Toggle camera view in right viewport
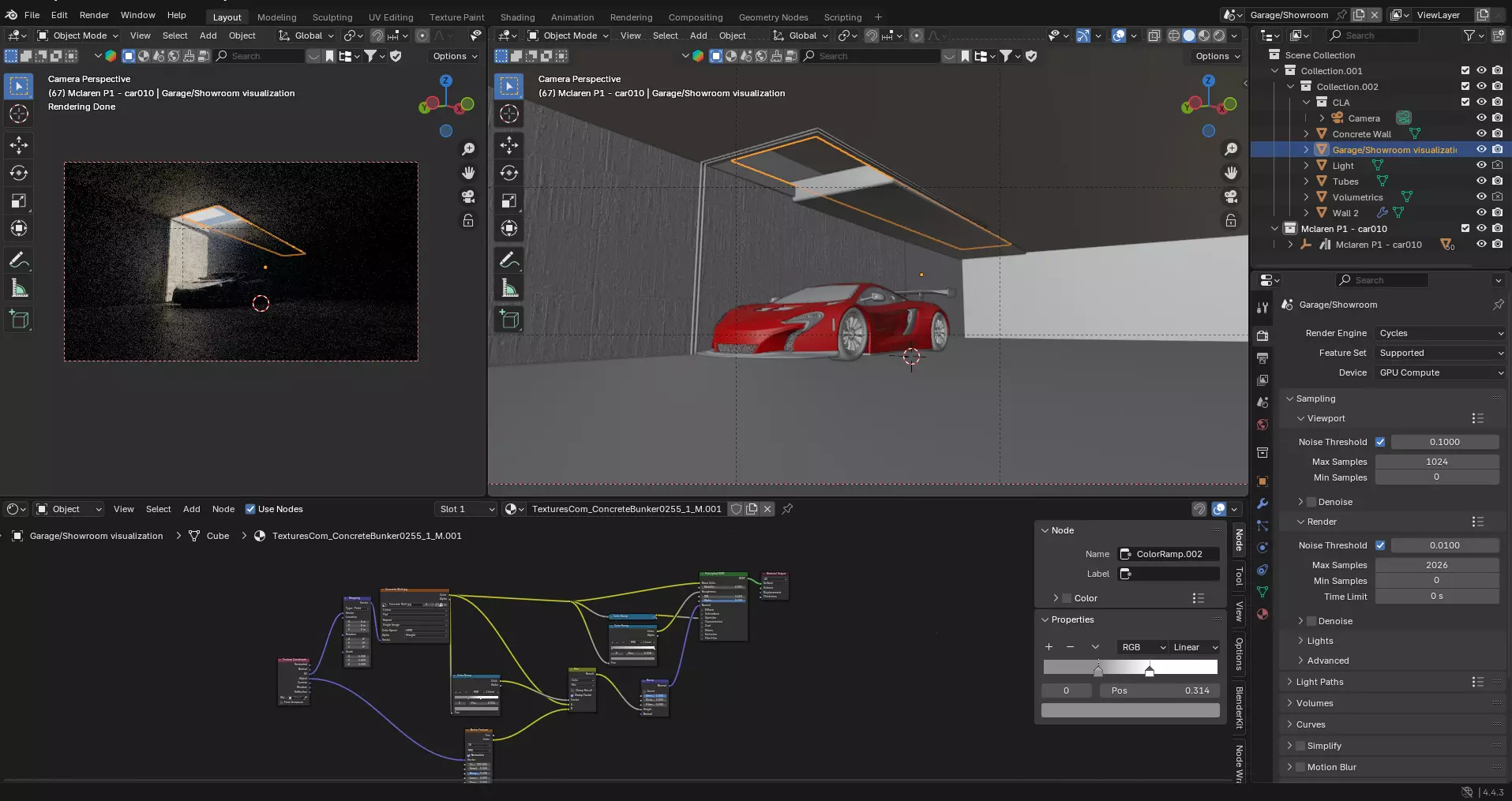1512x801 pixels. point(1231,197)
